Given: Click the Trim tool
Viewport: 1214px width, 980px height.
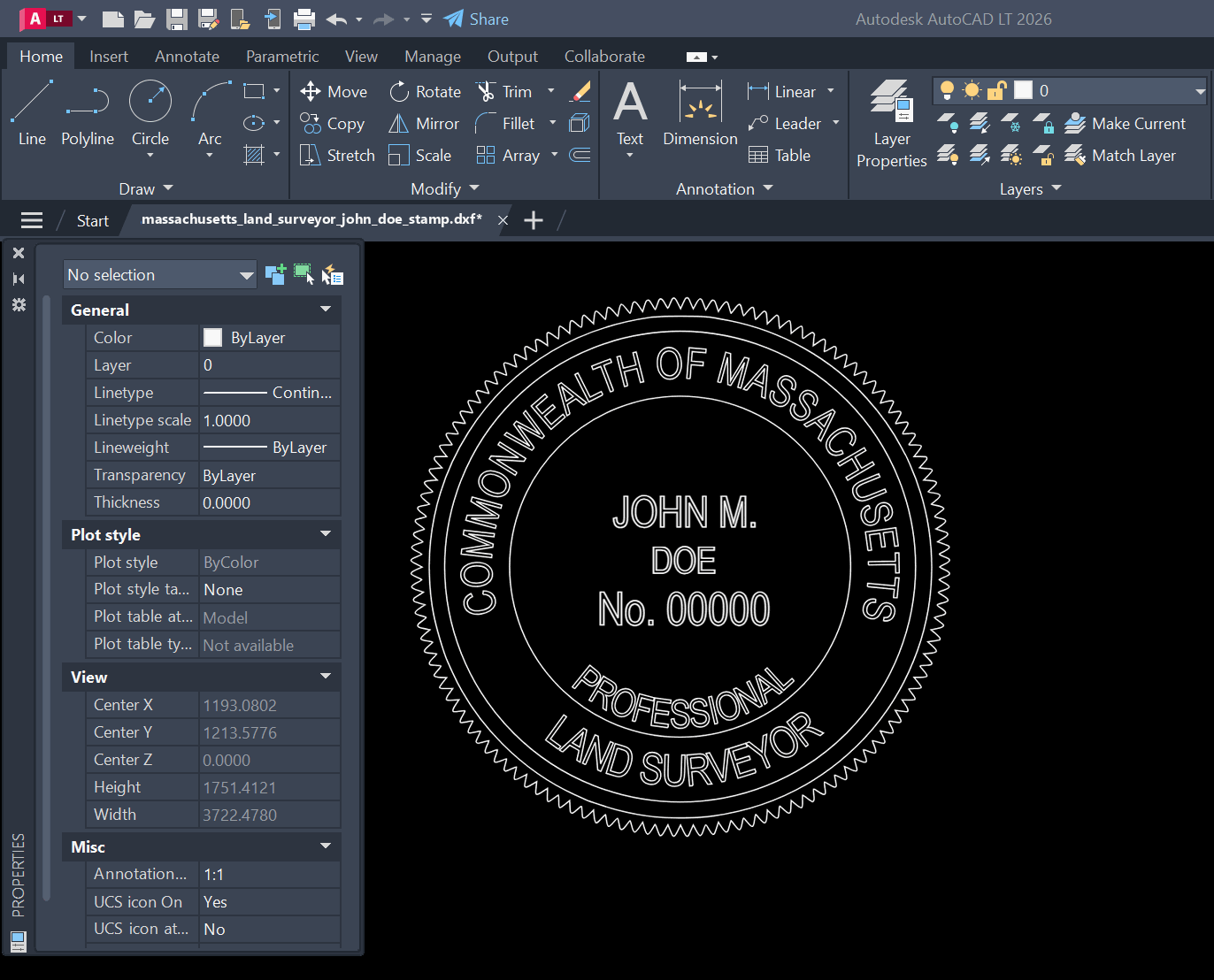Looking at the screenshot, I should click(x=504, y=92).
